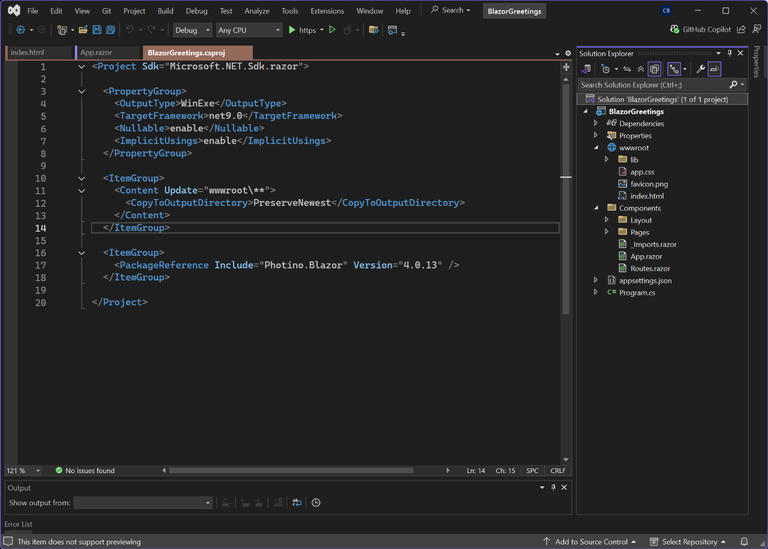Viewport: 768px width, 549px height.
Task: Toggle the Preview Selected Items button
Action: coord(715,69)
